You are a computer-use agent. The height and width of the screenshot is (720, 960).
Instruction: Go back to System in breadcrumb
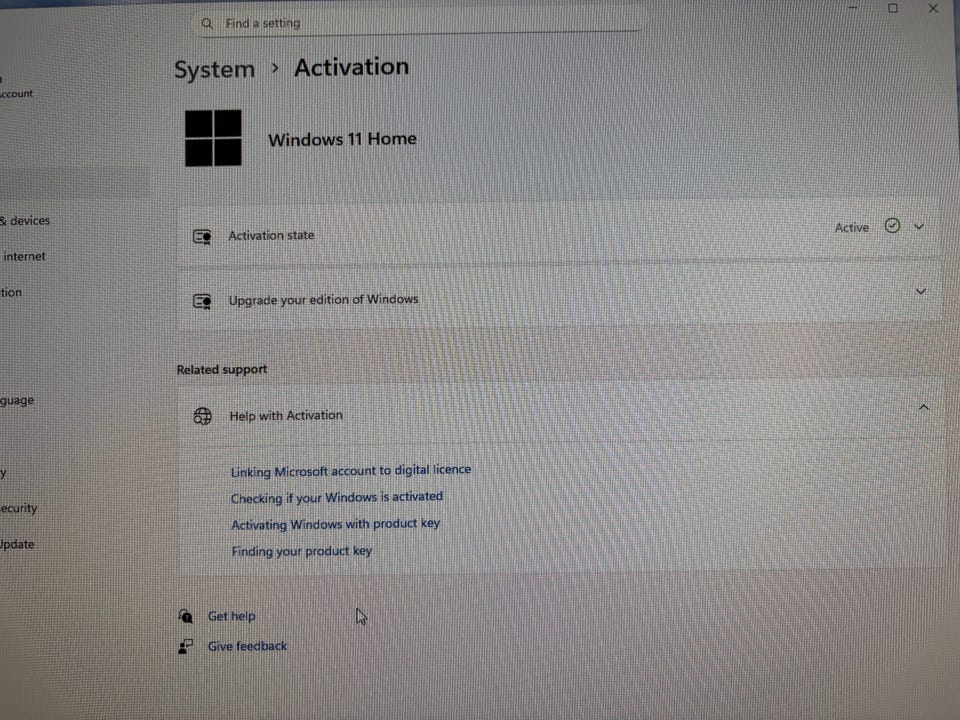pyautogui.click(x=214, y=69)
